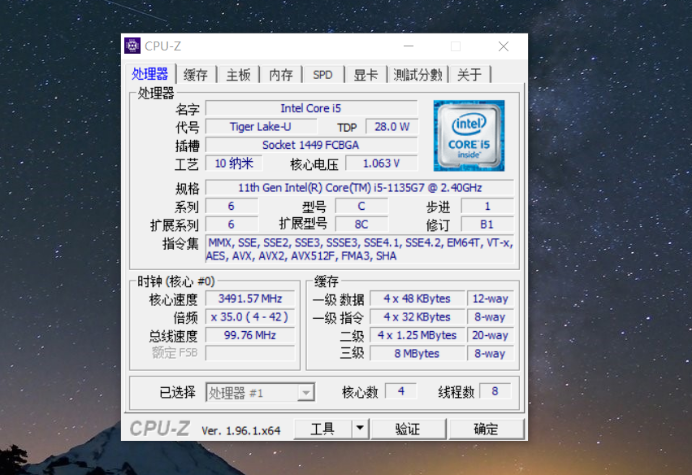Click the 线程数 value 8
Viewport: 692px width, 475px height.
(x=495, y=391)
